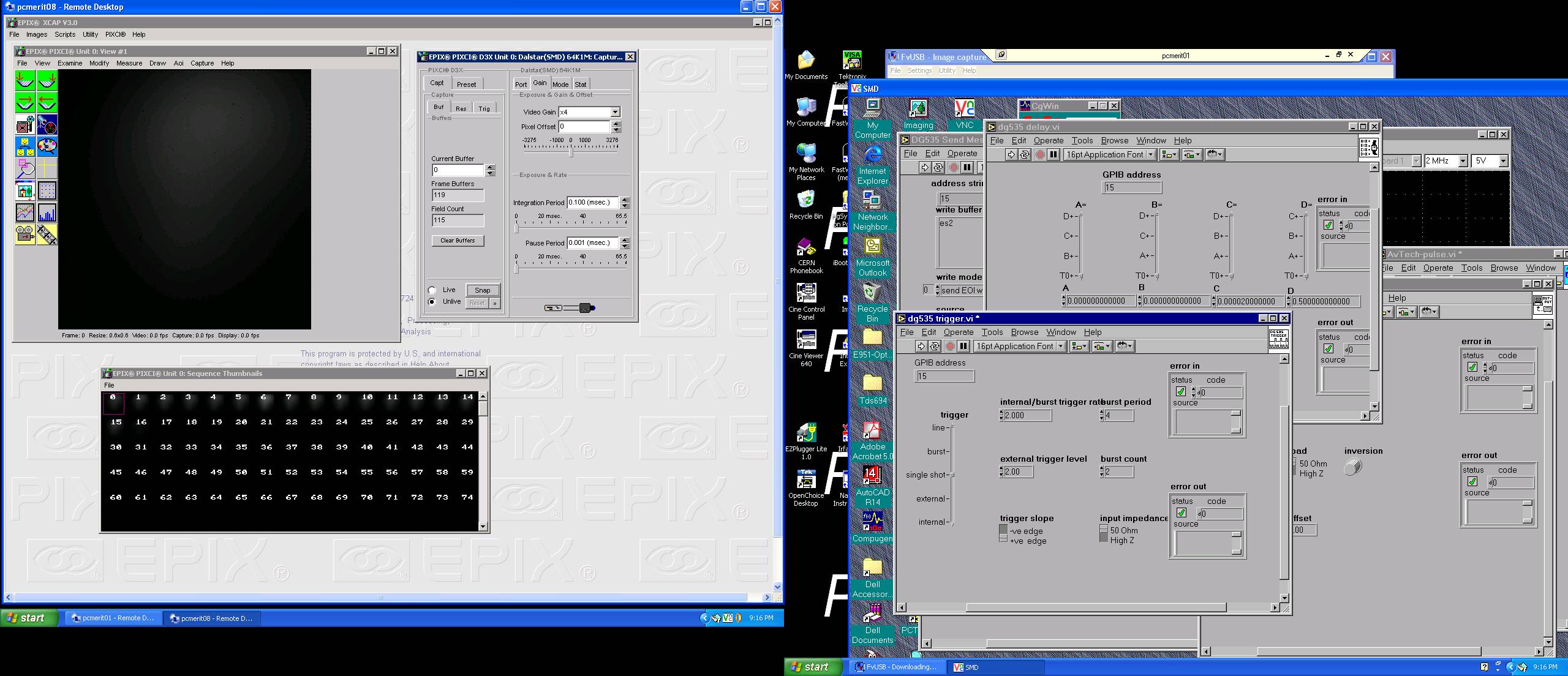1568x676 pixels.
Task: Open Reorder dropdown in trigger.vi toolbar
Action: pyautogui.click(x=1125, y=347)
